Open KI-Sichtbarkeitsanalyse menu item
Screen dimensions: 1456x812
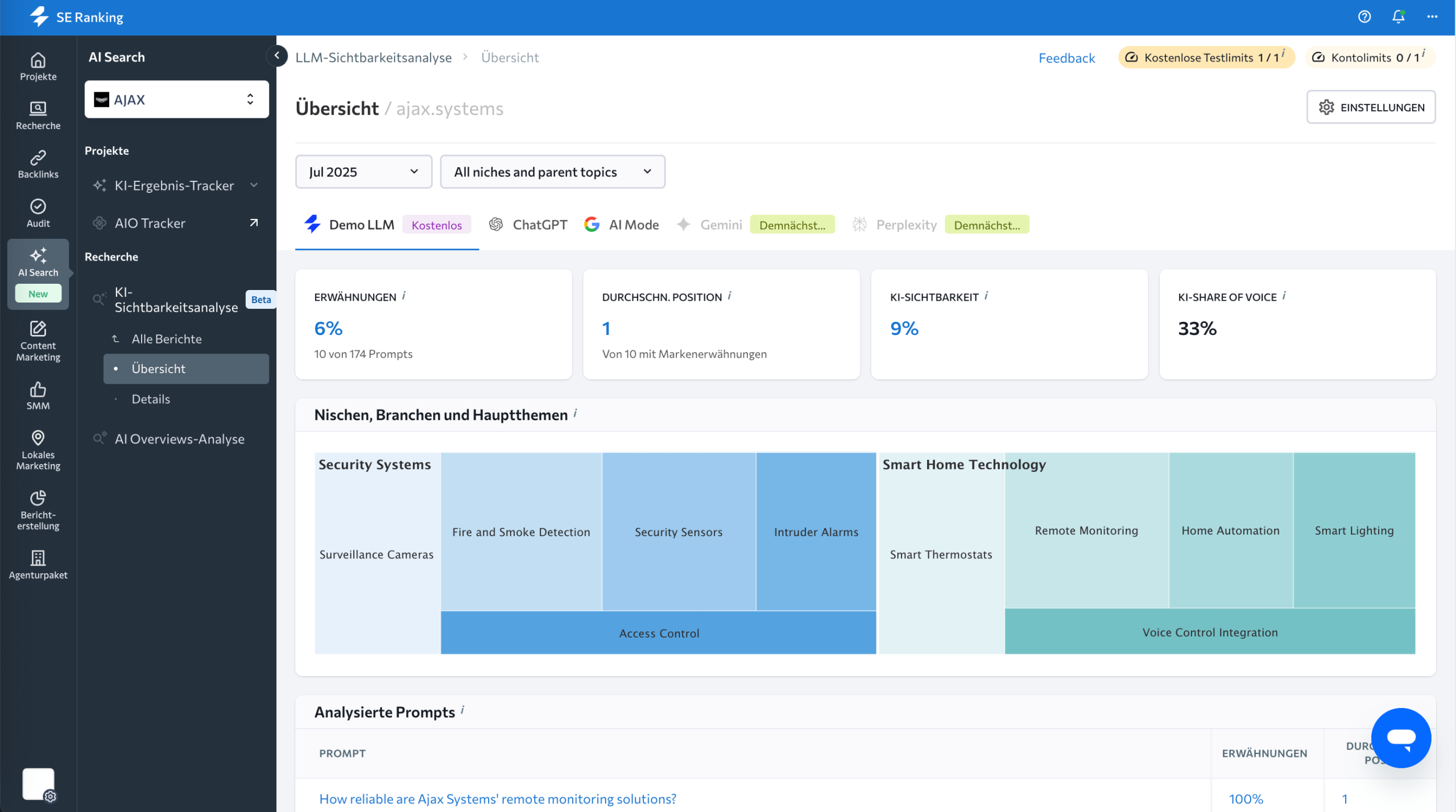(x=176, y=300)
